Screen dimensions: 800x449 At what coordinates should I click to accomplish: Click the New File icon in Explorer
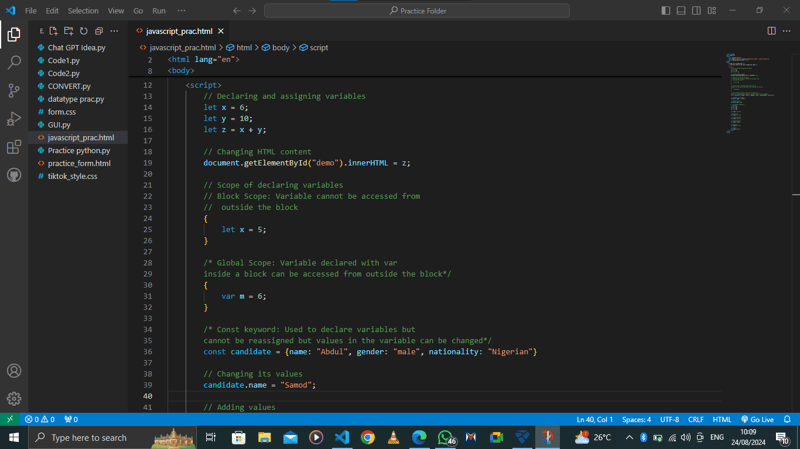pos(53,31)
